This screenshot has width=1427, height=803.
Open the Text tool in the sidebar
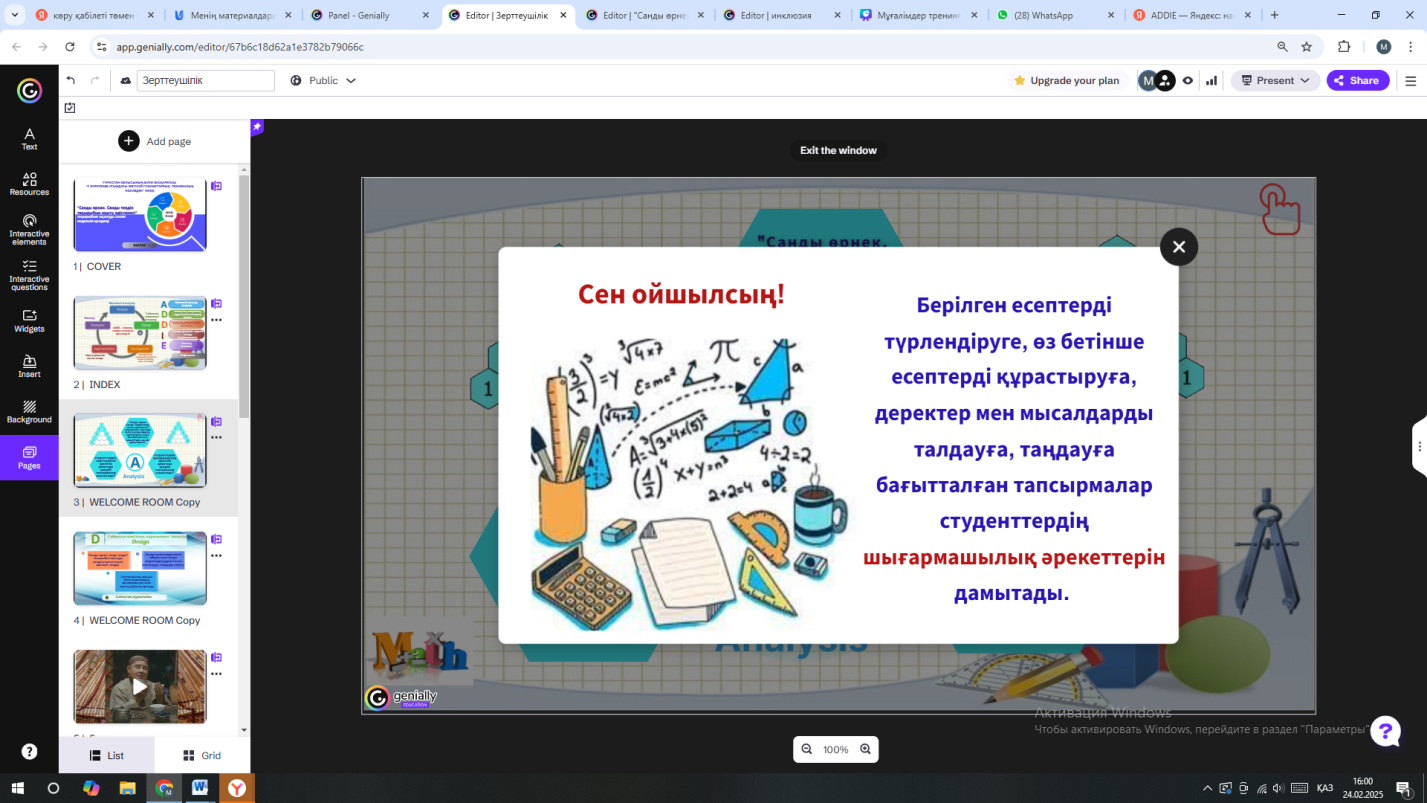[x=29, y=139]
